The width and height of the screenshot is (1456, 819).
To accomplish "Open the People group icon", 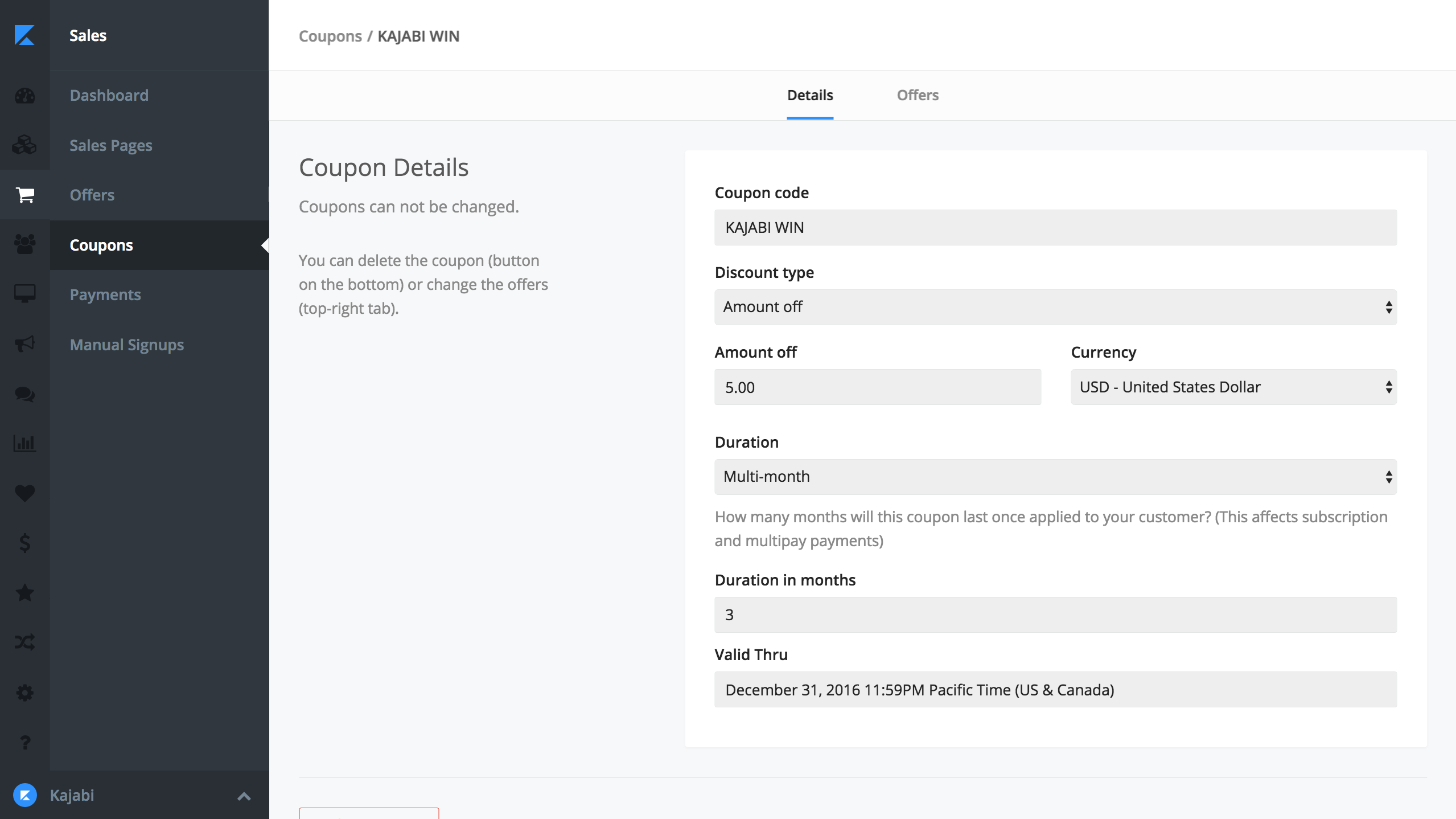I will coord(24,244).
